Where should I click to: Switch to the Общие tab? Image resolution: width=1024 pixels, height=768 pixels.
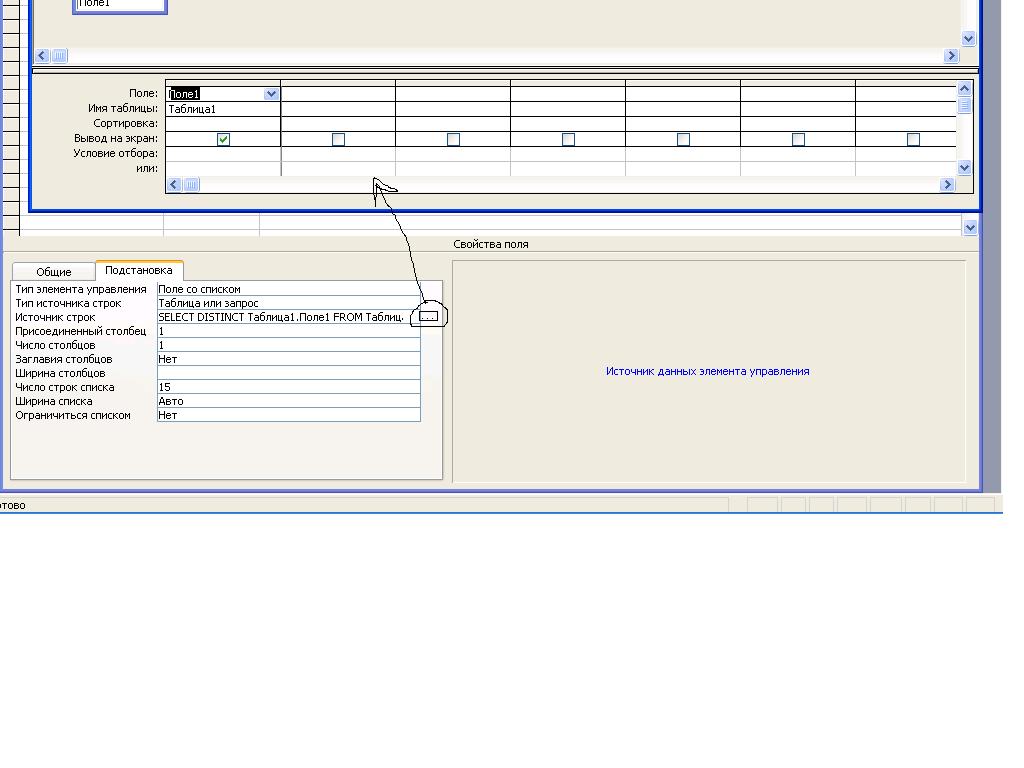tap(54, 272)
